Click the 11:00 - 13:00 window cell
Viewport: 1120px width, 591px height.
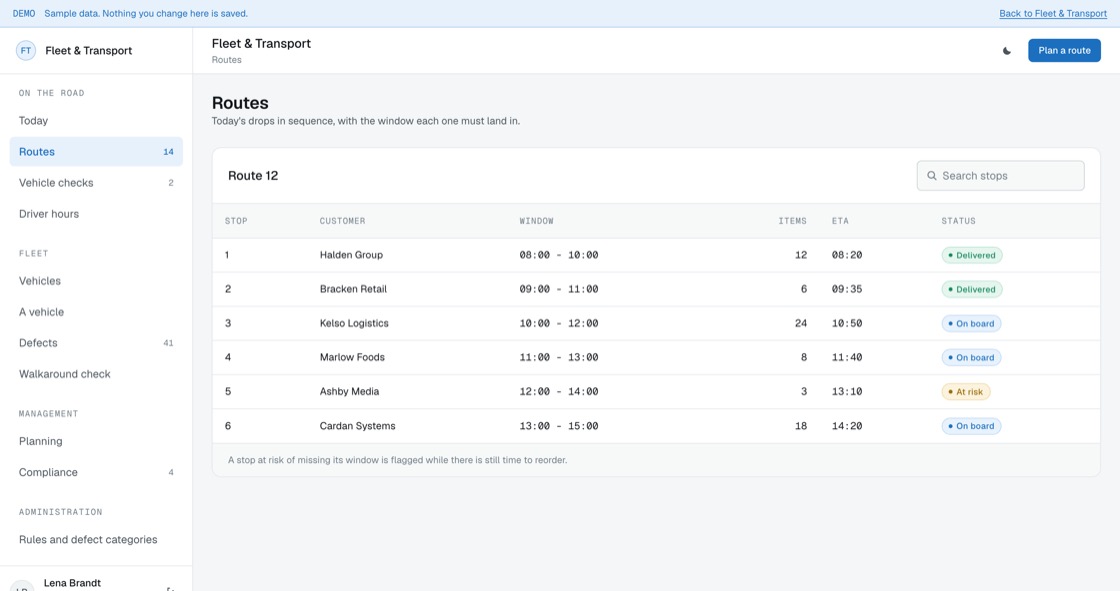coord(559,357)
